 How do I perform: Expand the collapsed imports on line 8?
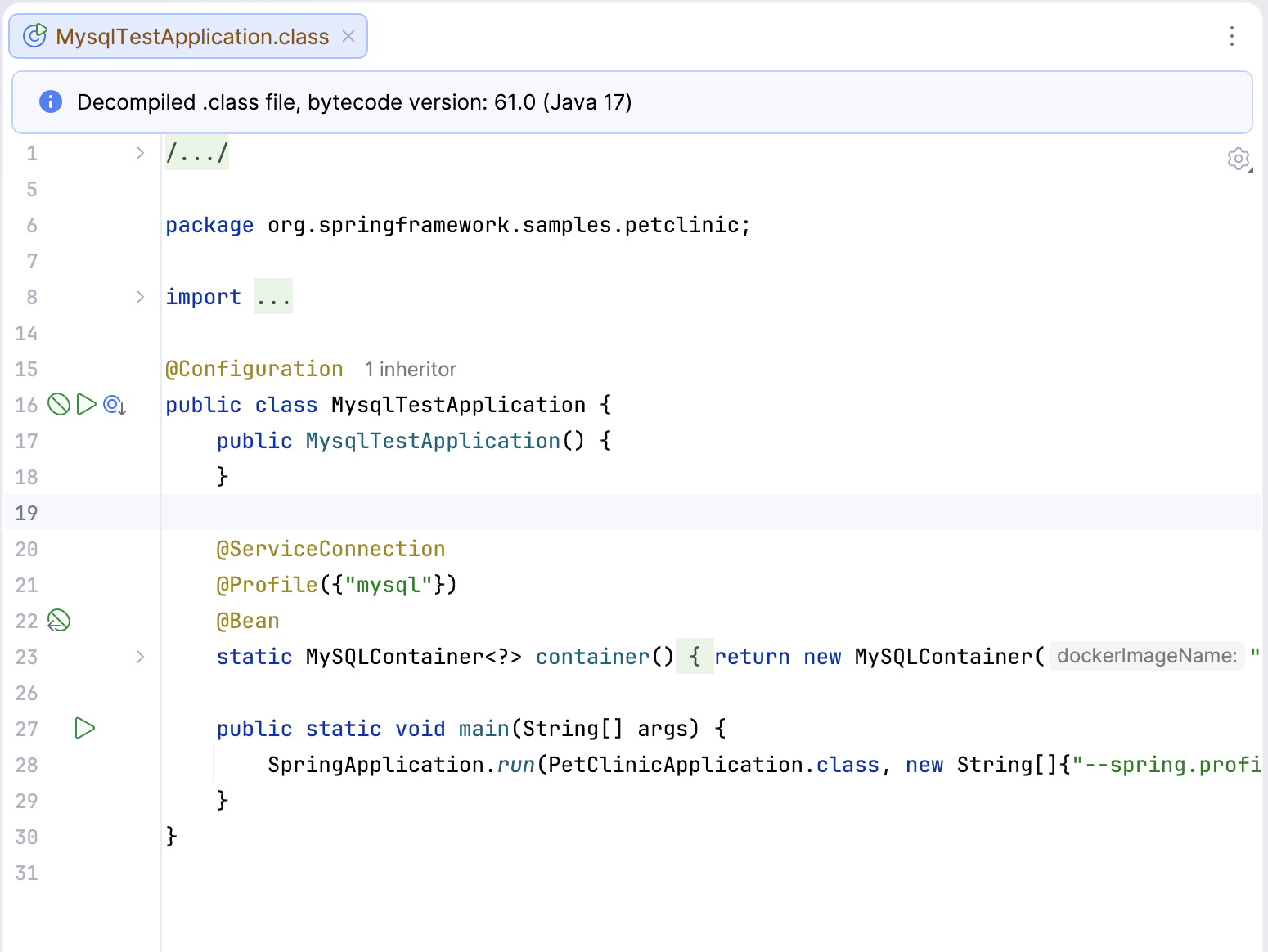click(139, 297)
